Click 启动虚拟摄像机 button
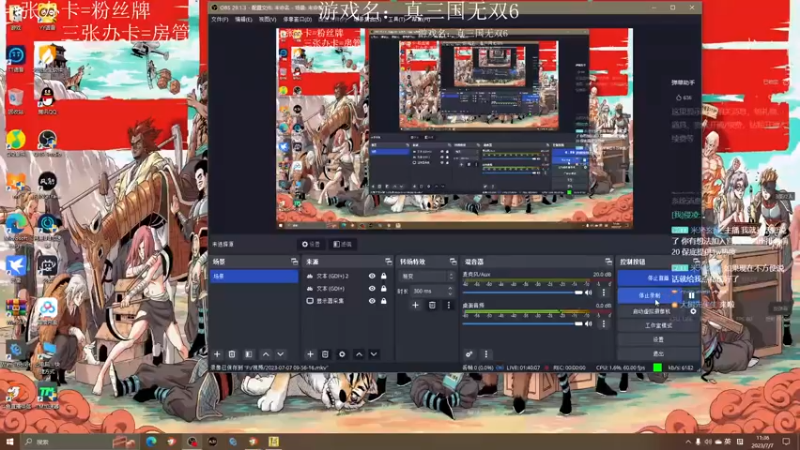The image size is (800, 450). point(652,311)
